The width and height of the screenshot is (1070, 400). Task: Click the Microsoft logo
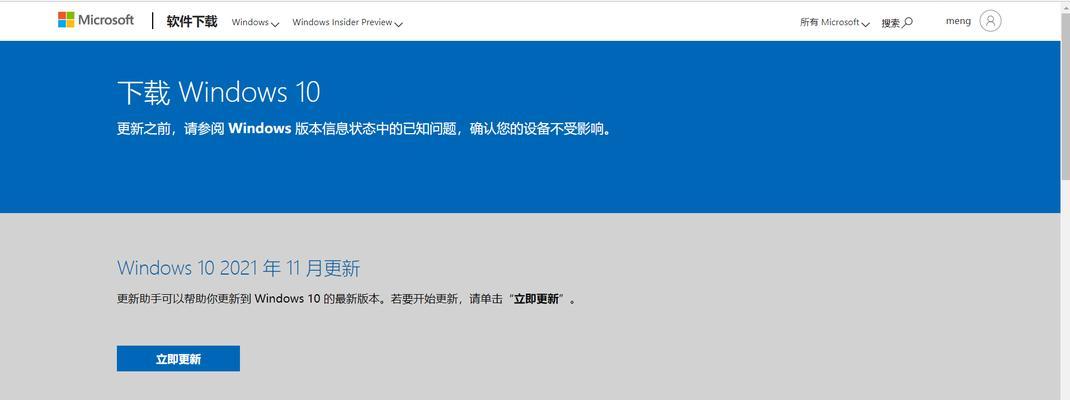click(x=96, y=20)
